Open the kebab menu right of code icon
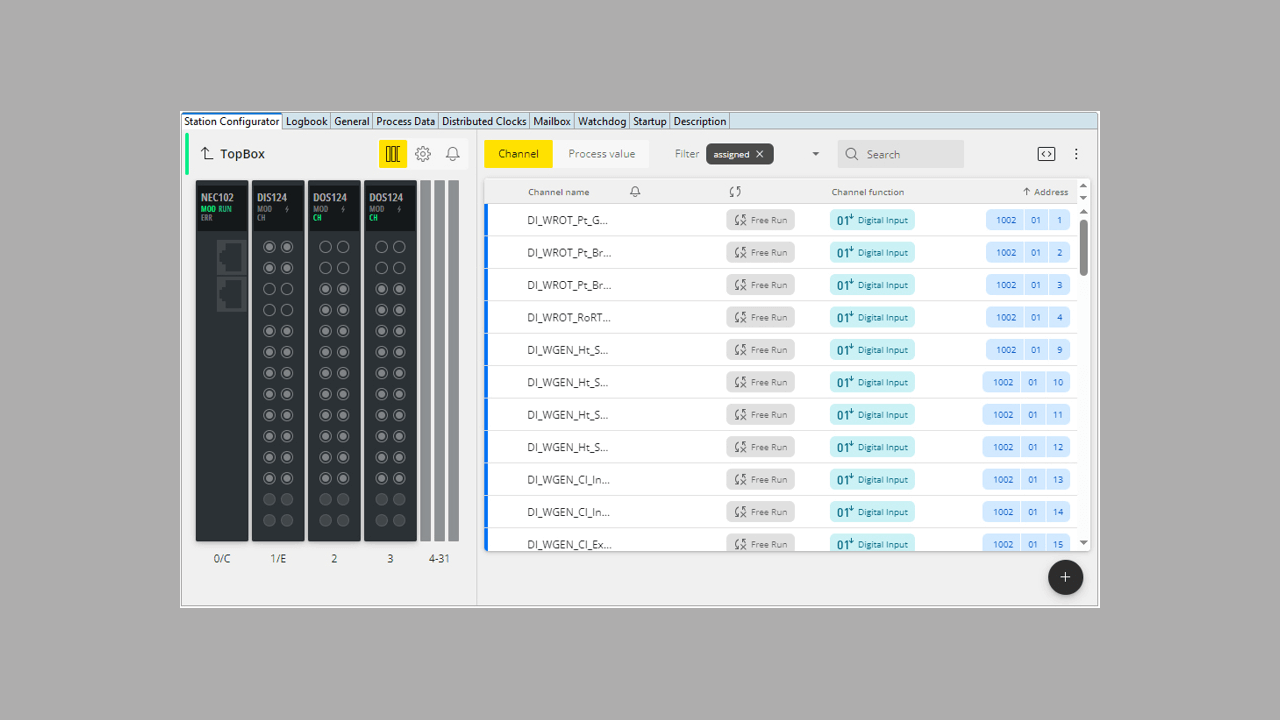Screen dimensions: 1280x720 [x=1076, y=154]
